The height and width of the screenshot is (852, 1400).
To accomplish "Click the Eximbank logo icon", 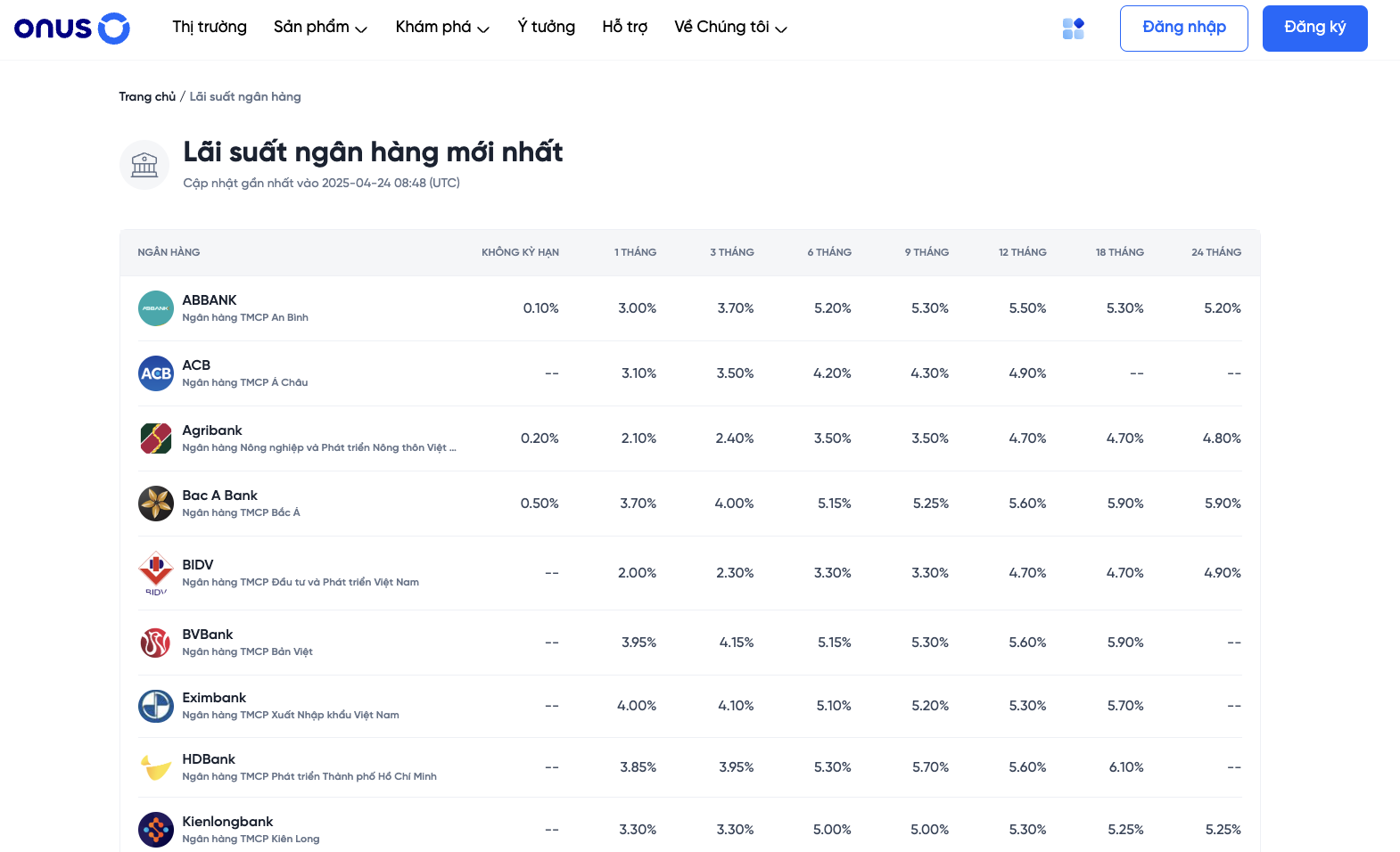I will 156,706.
